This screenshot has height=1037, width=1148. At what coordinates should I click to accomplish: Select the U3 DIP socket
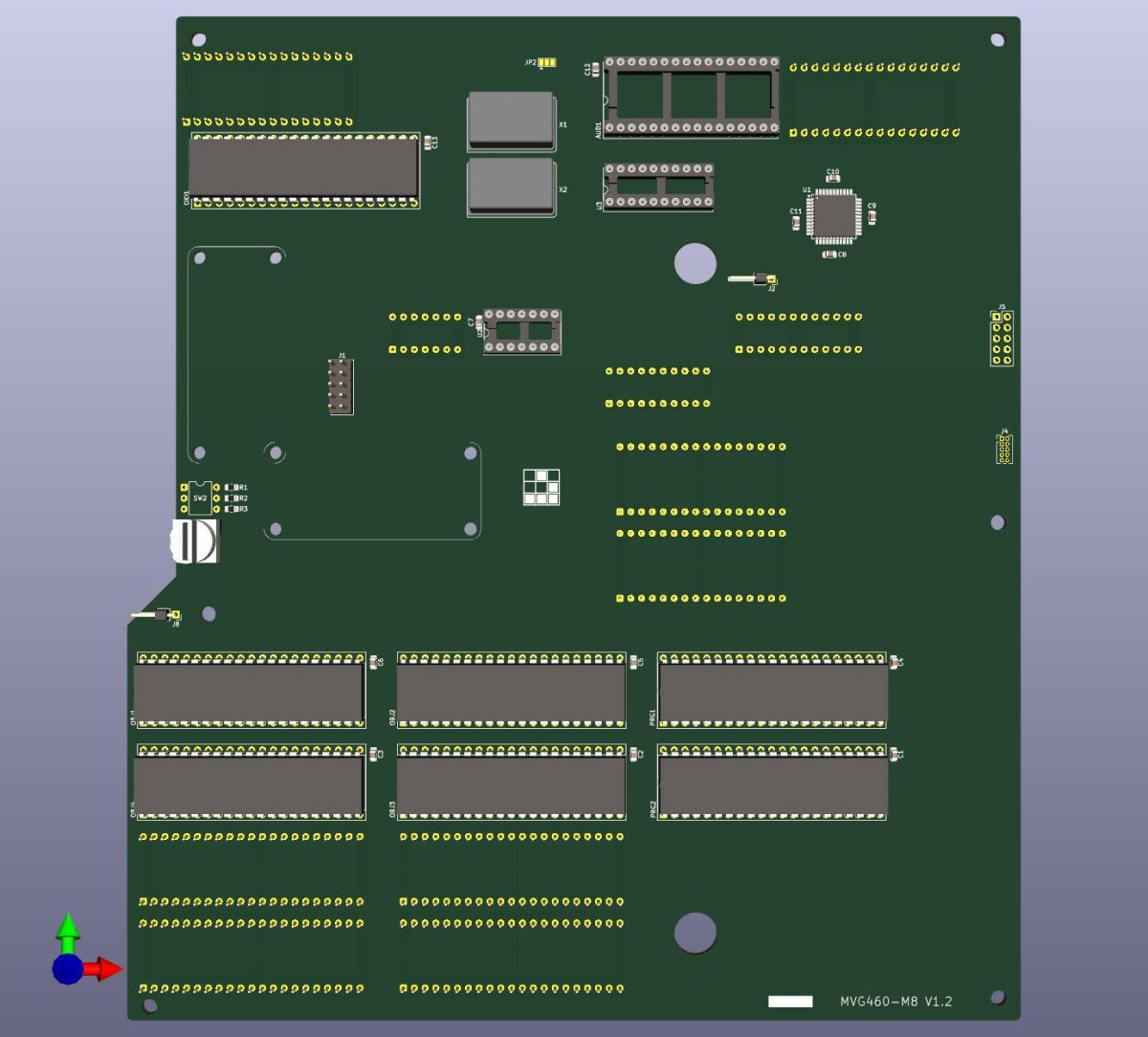(x=658, y=186)
